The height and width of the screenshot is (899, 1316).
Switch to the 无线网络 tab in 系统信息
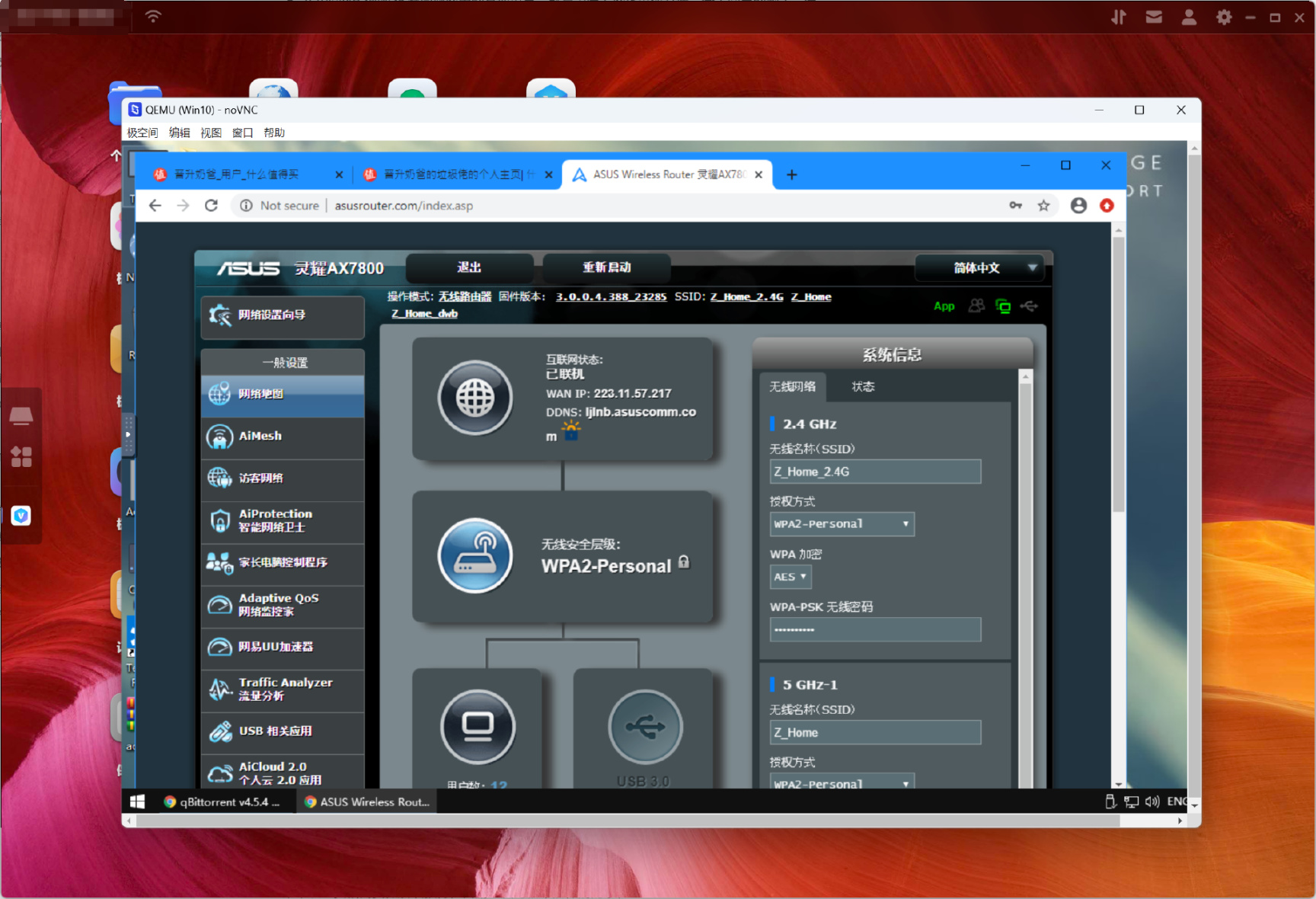point(792,386)
